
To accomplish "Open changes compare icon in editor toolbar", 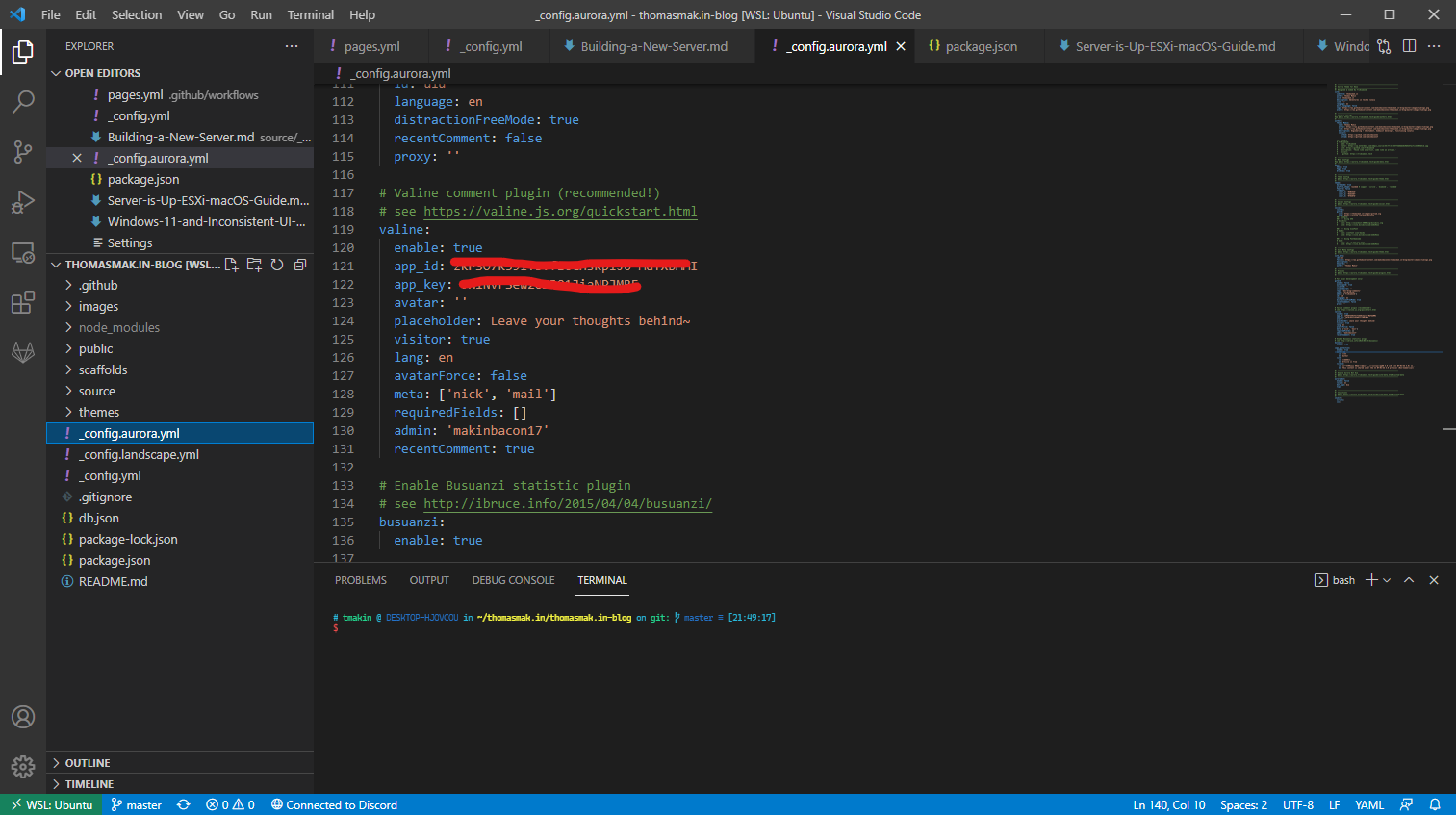I will click(1384, 46).
